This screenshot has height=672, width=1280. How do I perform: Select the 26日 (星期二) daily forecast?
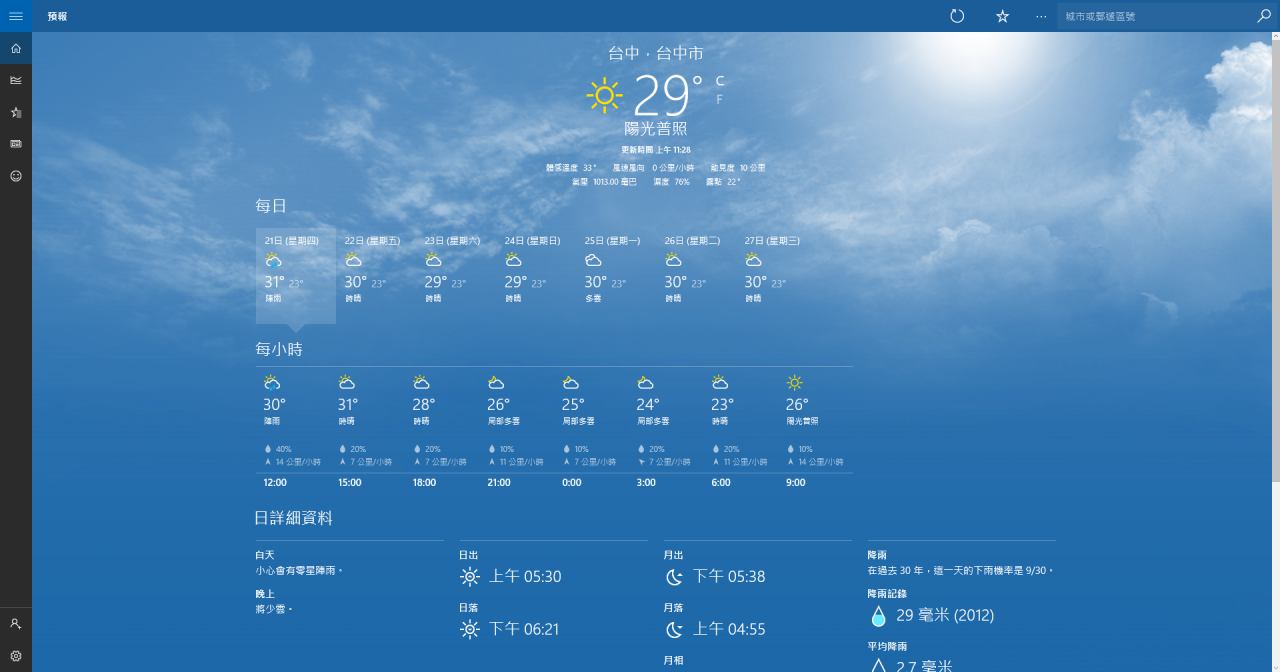tap(695, 275)
